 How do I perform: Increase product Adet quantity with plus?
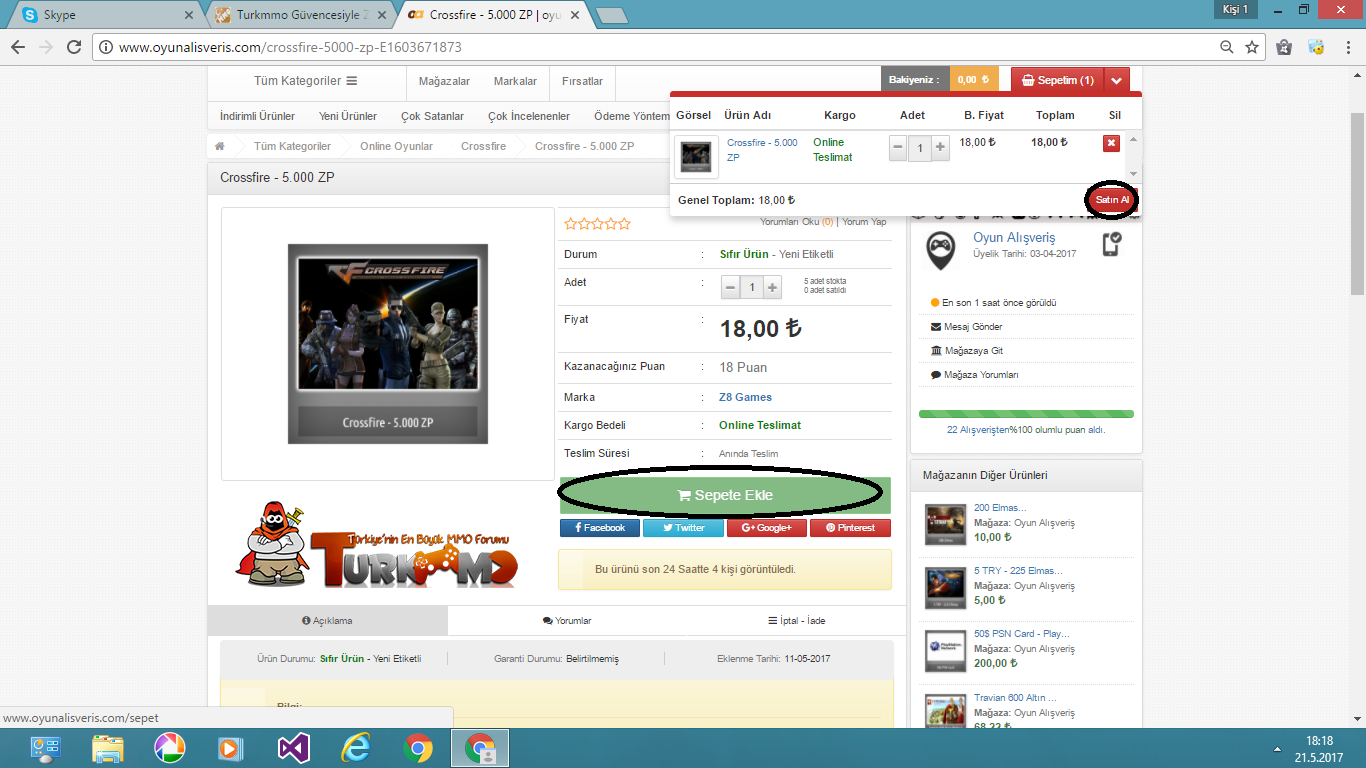pos(773,288)
